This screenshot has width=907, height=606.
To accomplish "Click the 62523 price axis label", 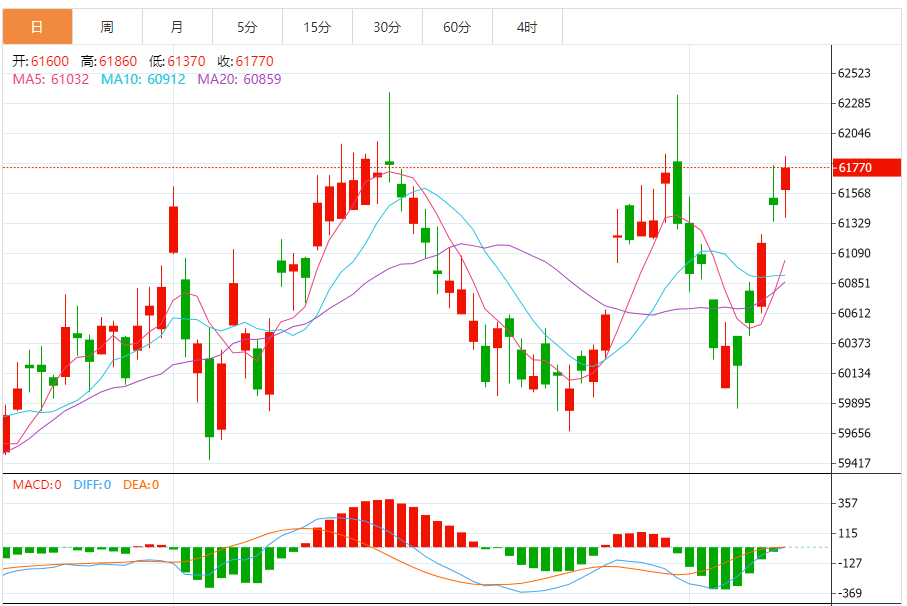I will point(854,73).
